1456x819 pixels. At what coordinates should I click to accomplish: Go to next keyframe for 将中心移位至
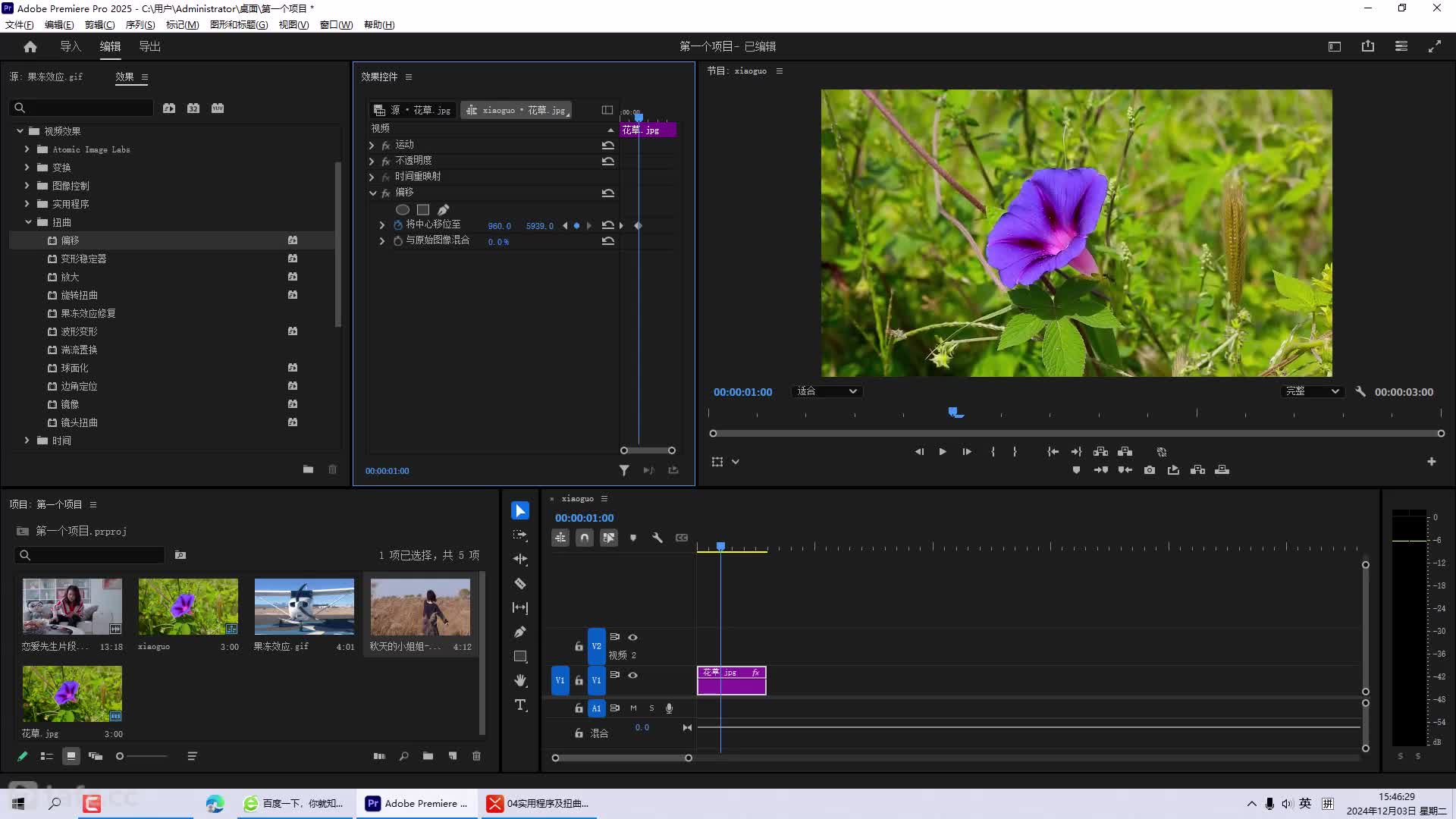coord(589,226)
